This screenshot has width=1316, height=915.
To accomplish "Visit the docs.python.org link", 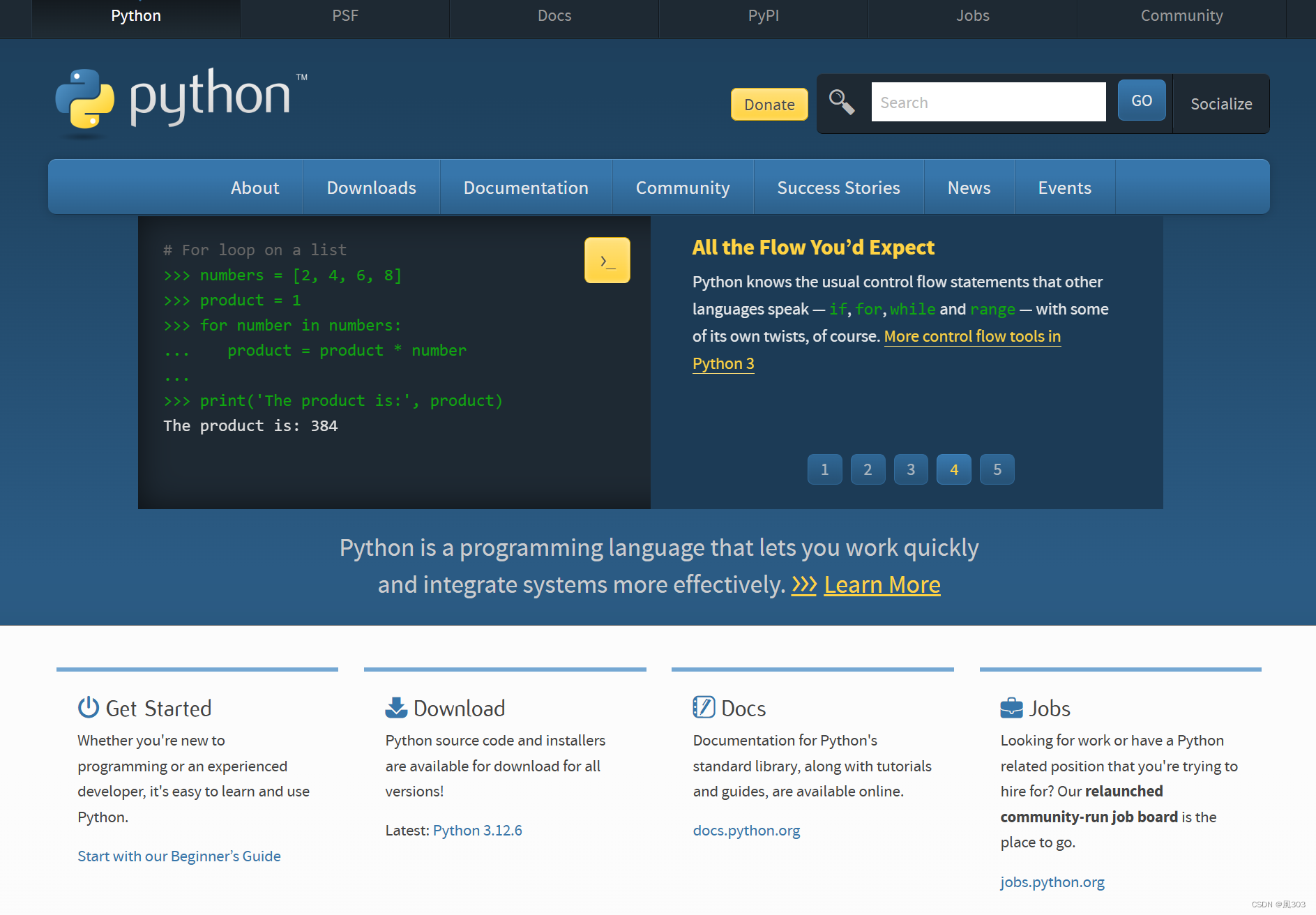I will pyautogui.click(x=747, y=830).
